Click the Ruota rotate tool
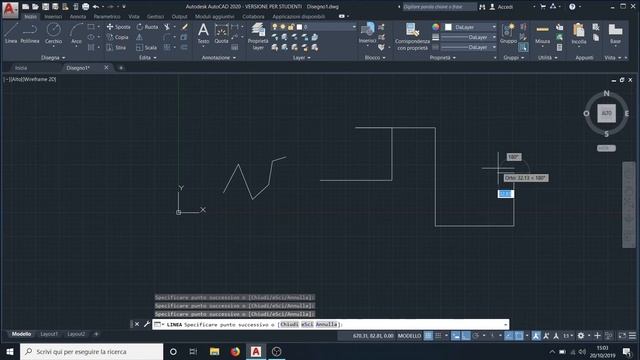The height and width of the screenshot is (360, 640). click(x=147, y=27)
